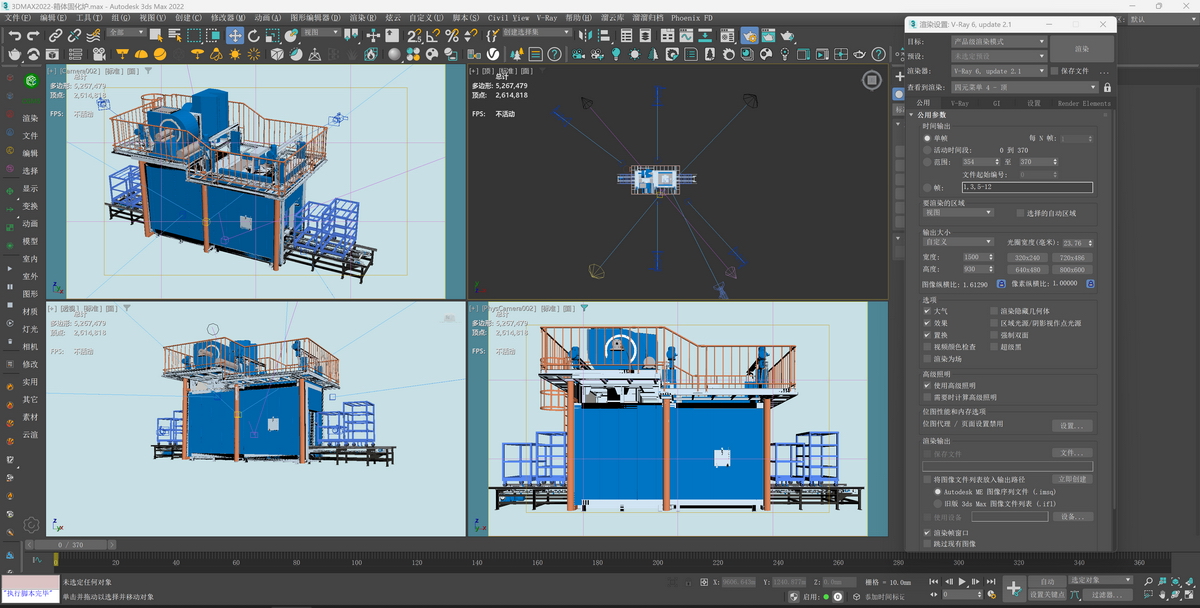Switch to the GI tab

[x=996, y=103]
